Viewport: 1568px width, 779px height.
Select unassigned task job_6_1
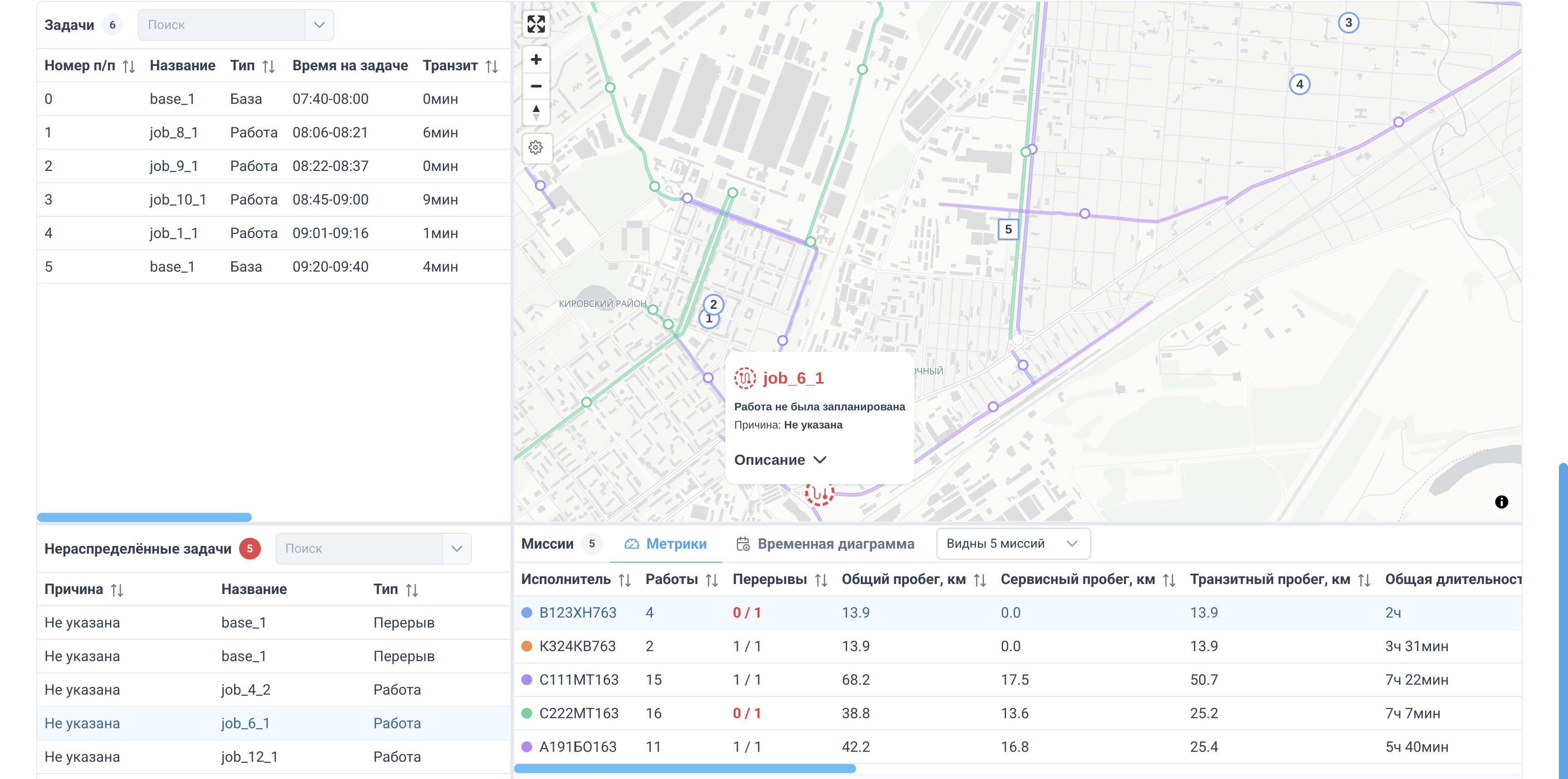(274, 723)
